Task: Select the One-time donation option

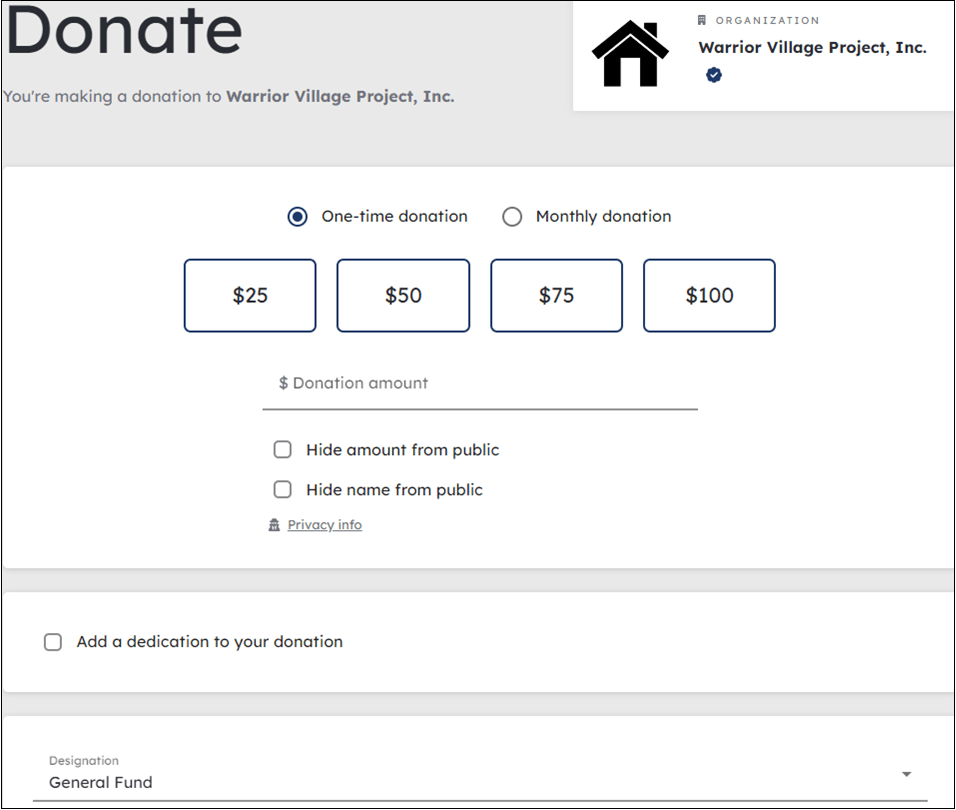Action: pyautogui.click(x=297, y=216)
